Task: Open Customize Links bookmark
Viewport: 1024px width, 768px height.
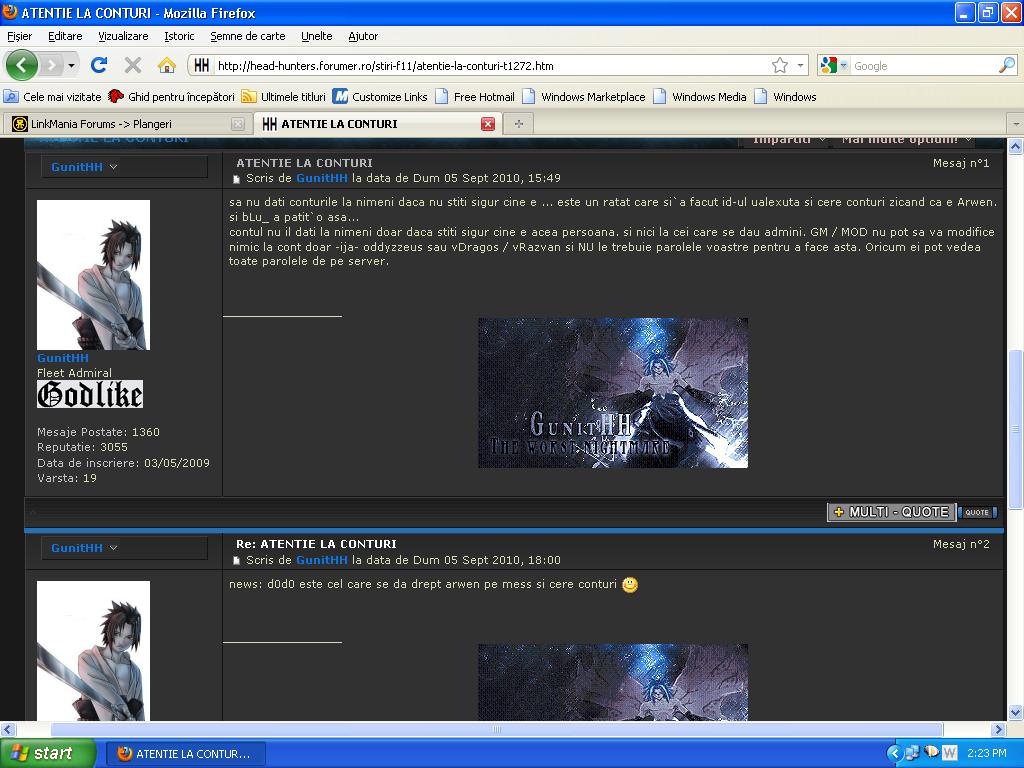Action: 380,97
